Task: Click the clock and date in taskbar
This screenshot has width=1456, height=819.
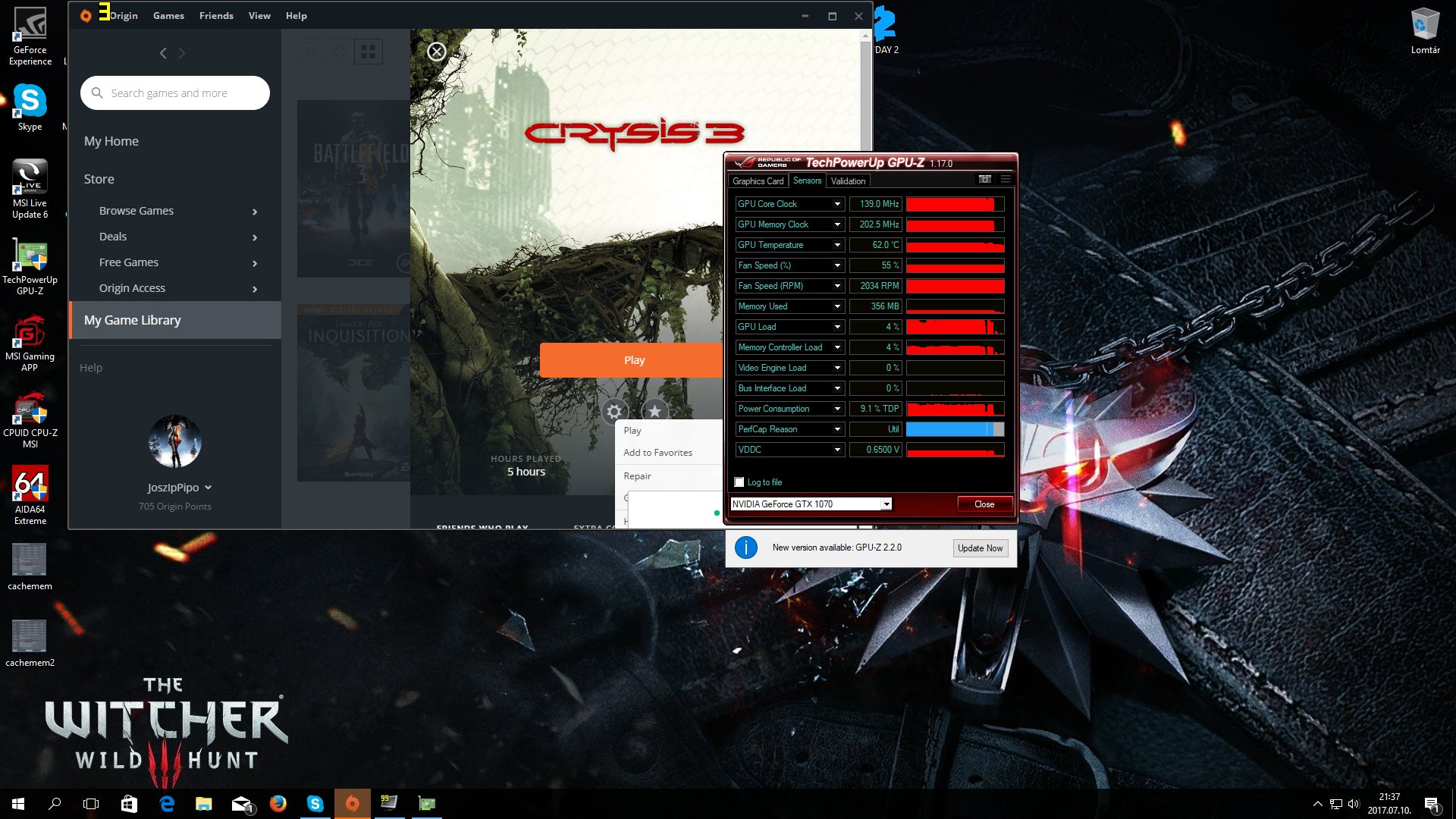Action: pyautogui.click(x=1389, y=804)
